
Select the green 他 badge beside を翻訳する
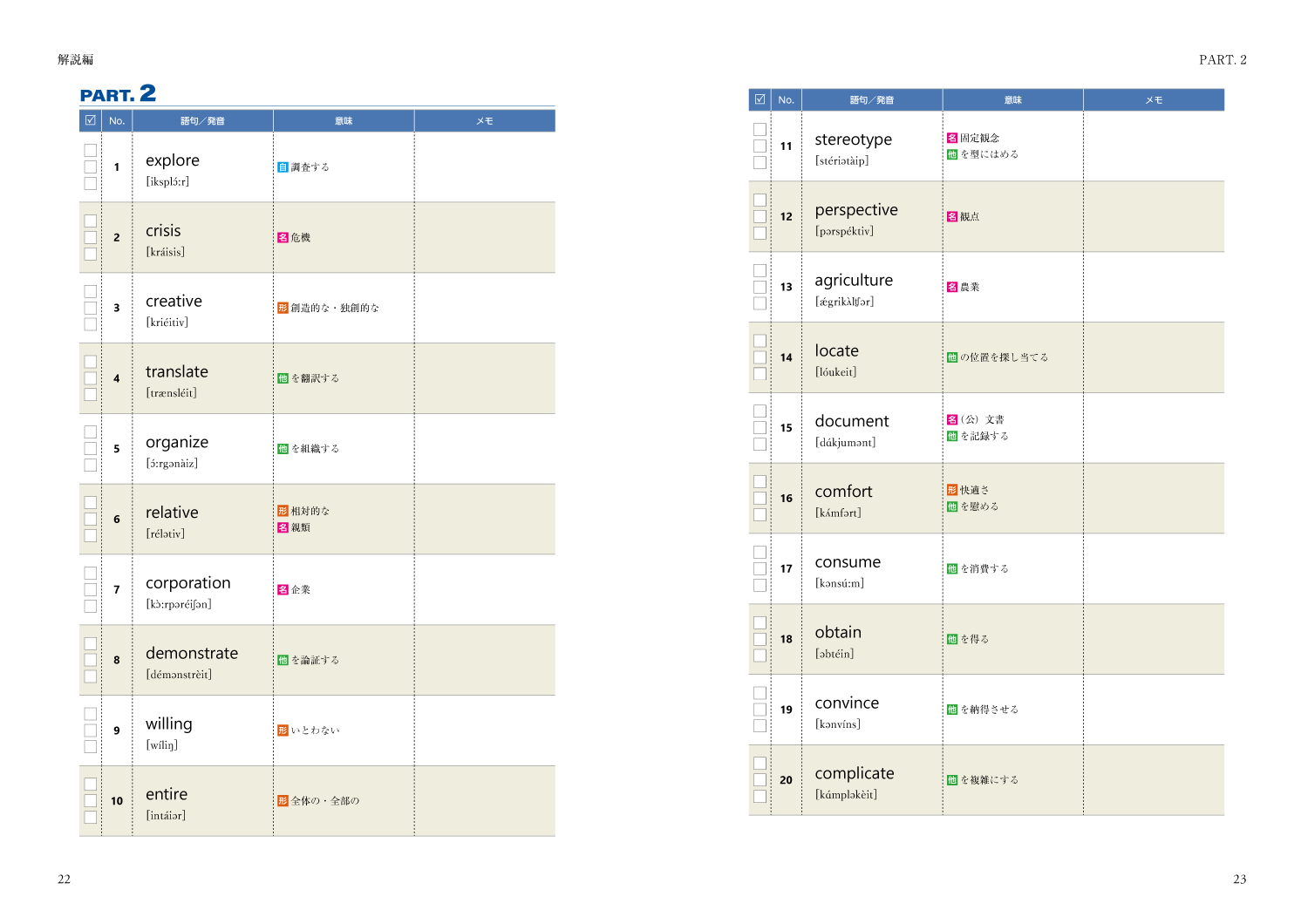point(283,378)
